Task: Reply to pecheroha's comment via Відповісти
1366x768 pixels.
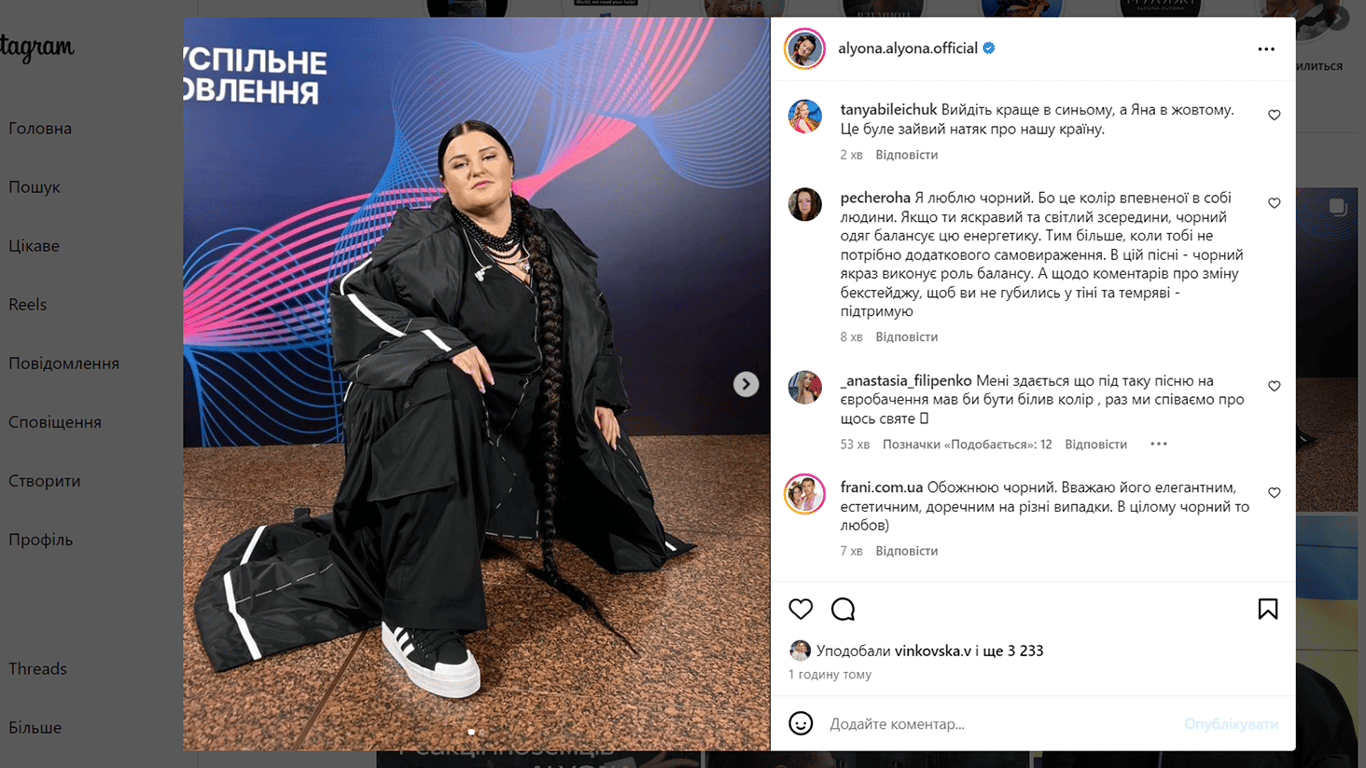Action: tap(907, 337)
